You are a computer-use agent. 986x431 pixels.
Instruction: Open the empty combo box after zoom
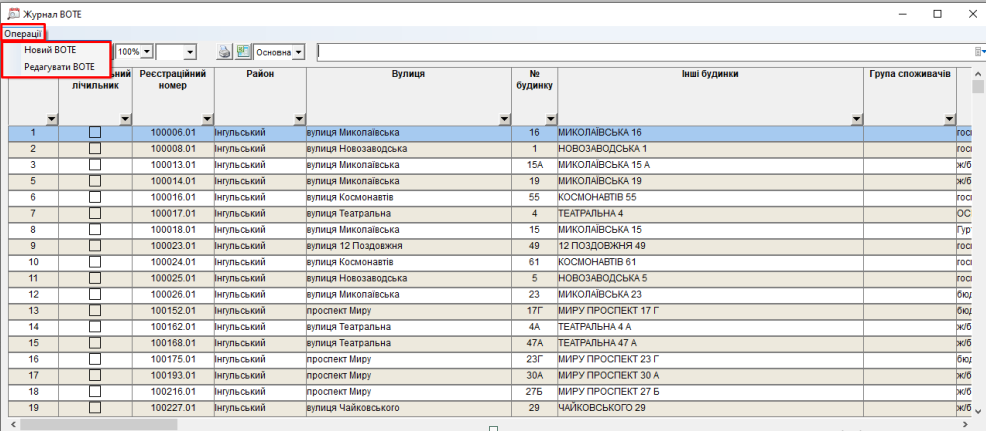[189, 51]
